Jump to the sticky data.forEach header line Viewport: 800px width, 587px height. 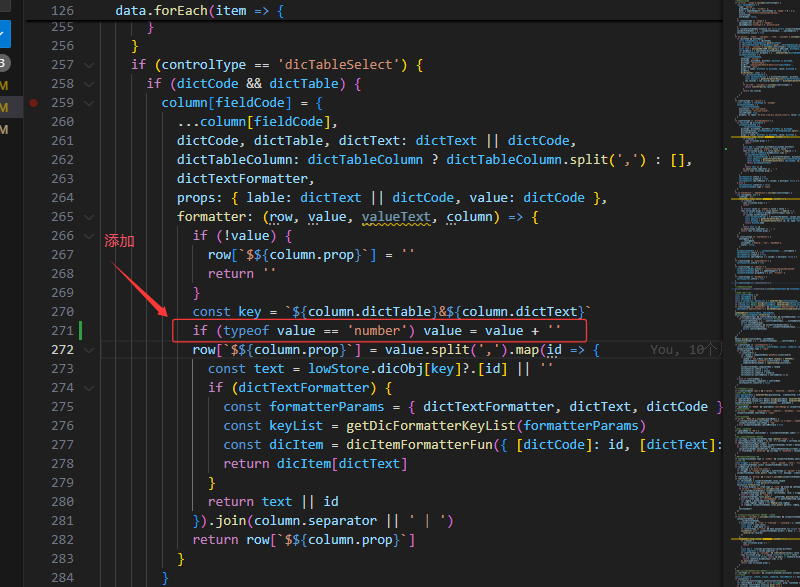[x=200, y=12]
